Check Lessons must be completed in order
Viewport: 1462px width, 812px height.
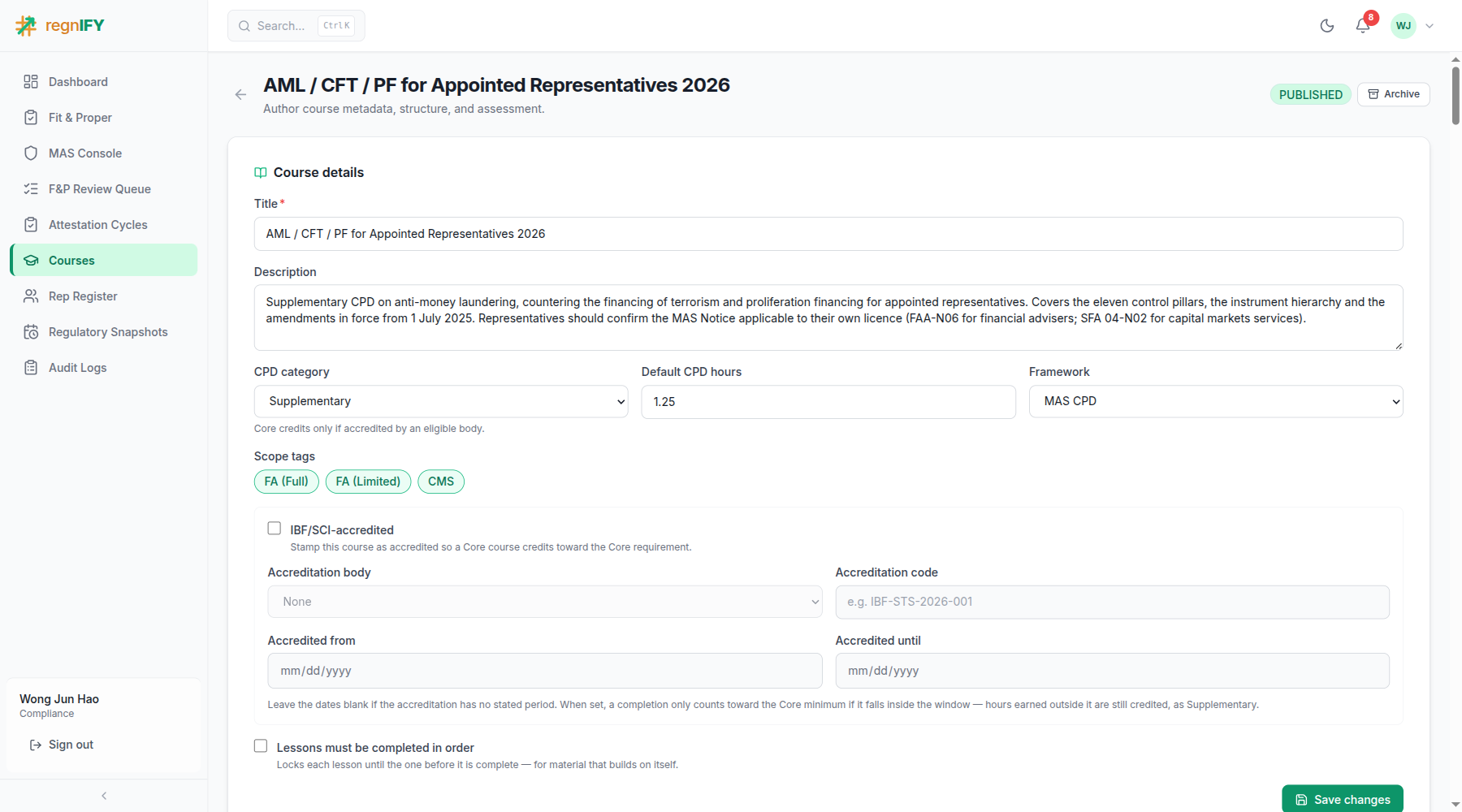coord(261,746)
